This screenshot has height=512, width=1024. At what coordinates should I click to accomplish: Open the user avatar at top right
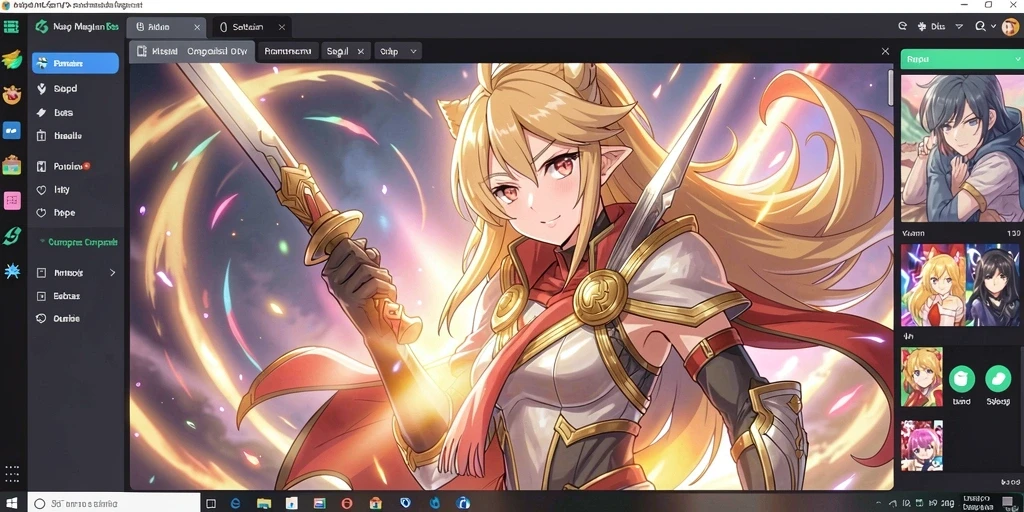[x=1010, y=27]
